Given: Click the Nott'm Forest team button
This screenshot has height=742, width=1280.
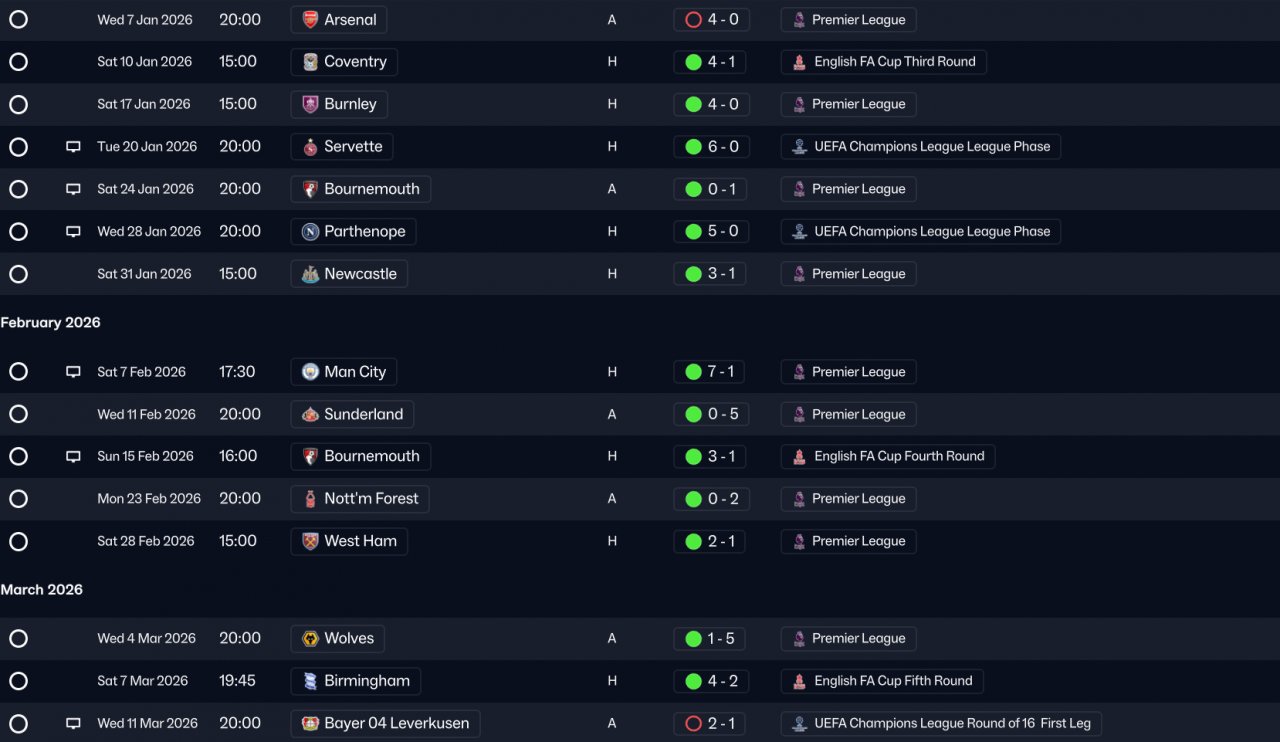Looking at the screenshot, I should [360, 499].
